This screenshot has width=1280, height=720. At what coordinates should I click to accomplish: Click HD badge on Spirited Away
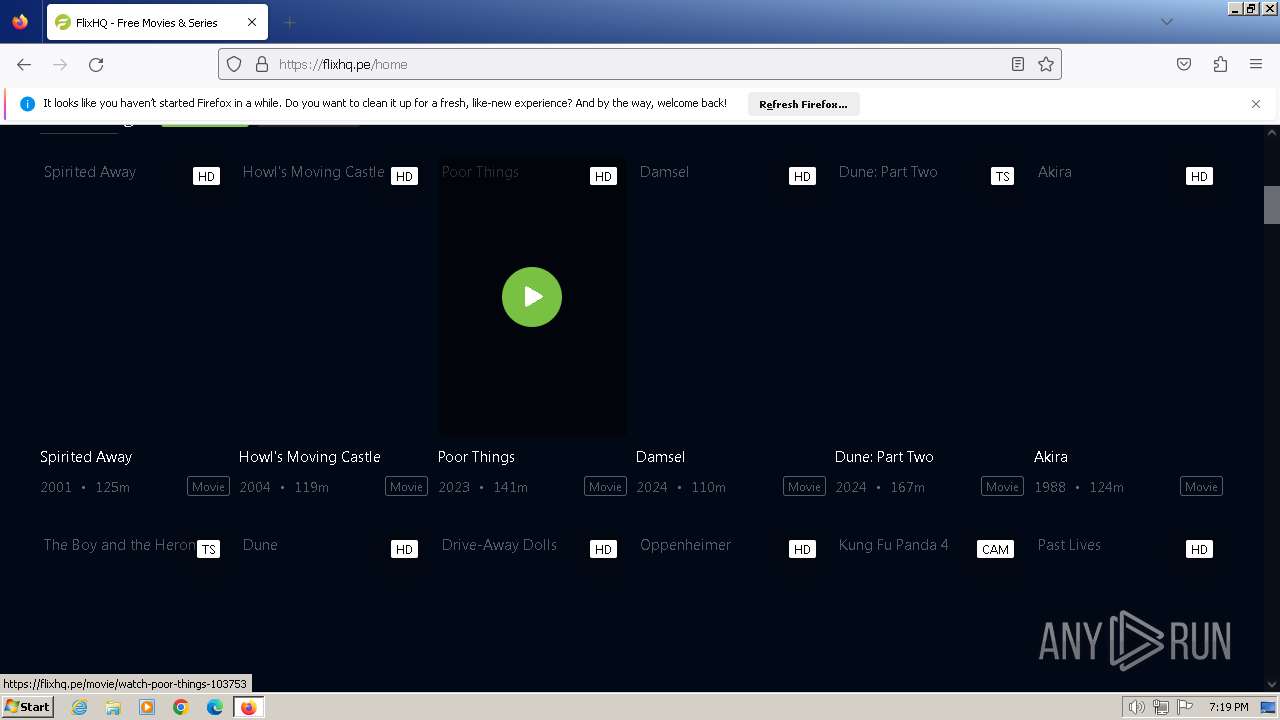206,176
